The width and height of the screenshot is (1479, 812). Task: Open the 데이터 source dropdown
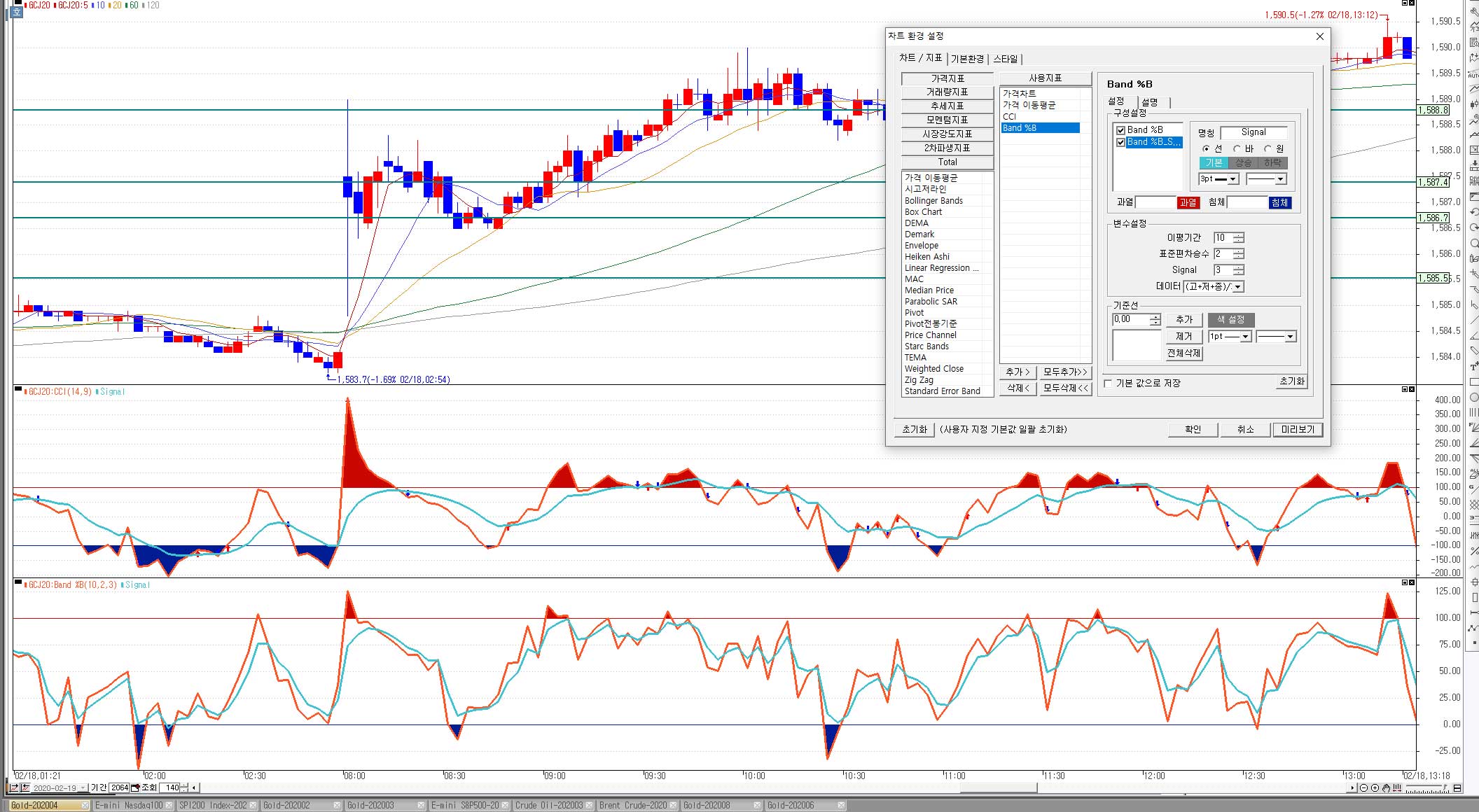(1237, 287)
